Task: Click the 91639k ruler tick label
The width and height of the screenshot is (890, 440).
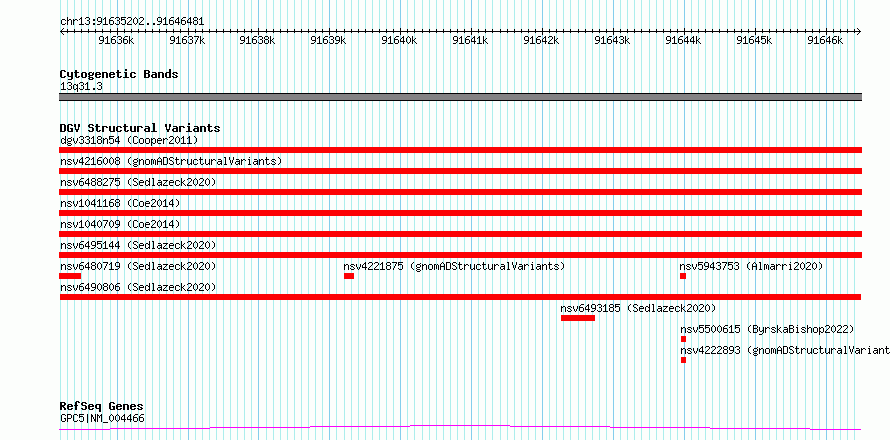Action: coord(329,41)
